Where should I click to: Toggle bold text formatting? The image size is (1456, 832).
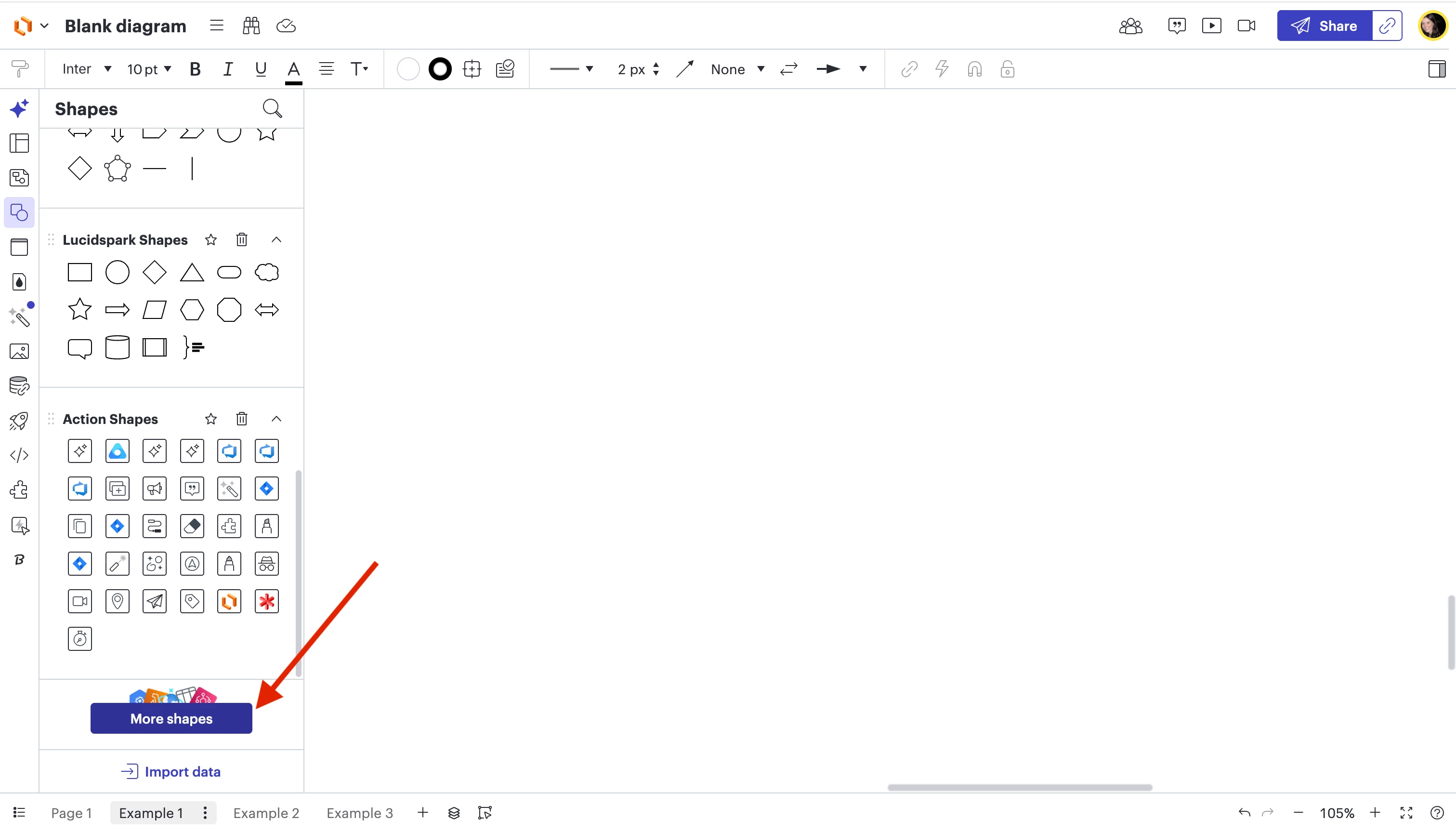pos(195,69)
